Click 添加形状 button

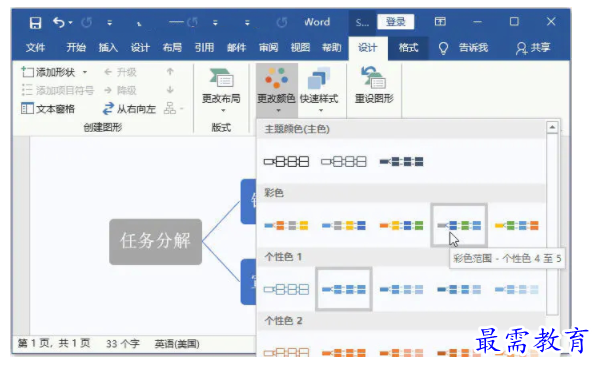48,72
